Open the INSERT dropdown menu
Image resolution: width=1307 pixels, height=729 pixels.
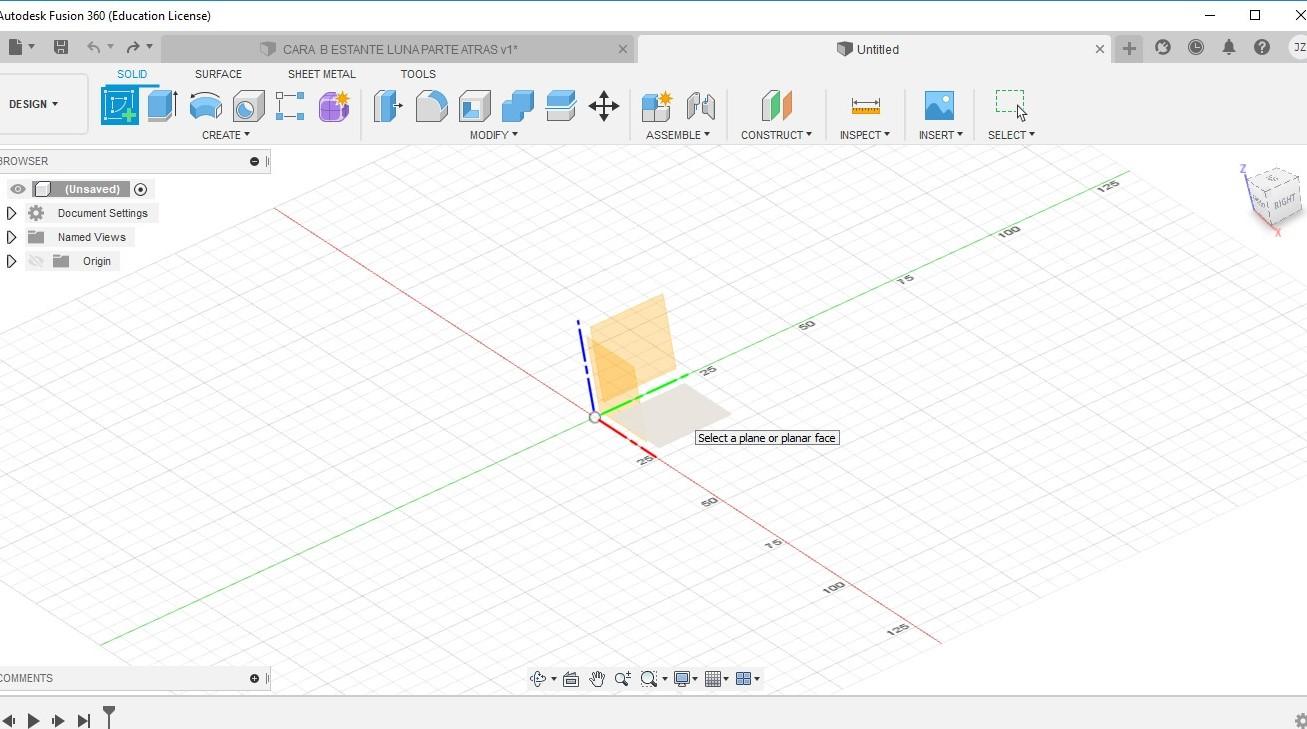click(x=941, y=135)
